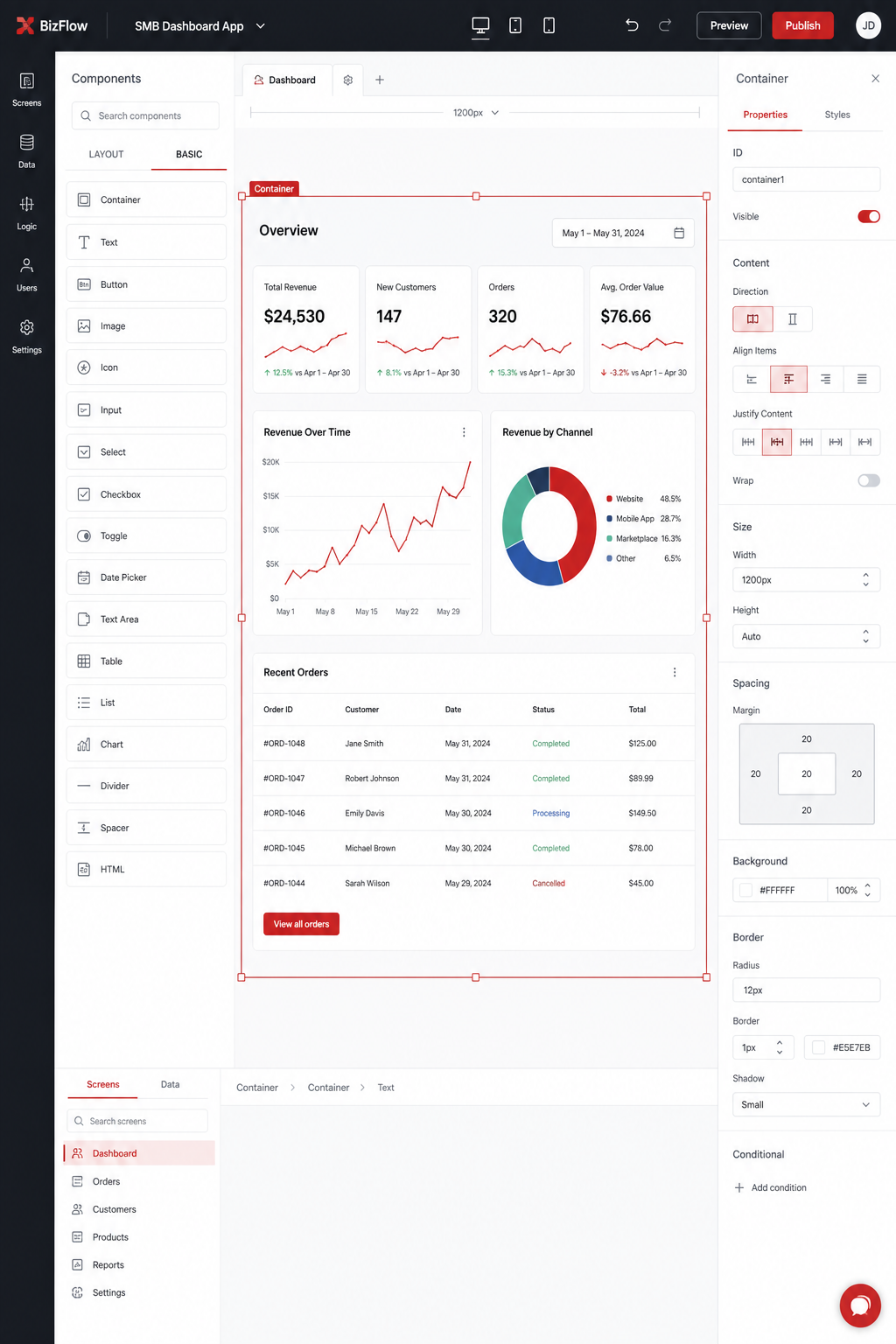
Task: Adjust the Height Auto stepper
Action: 865,636
